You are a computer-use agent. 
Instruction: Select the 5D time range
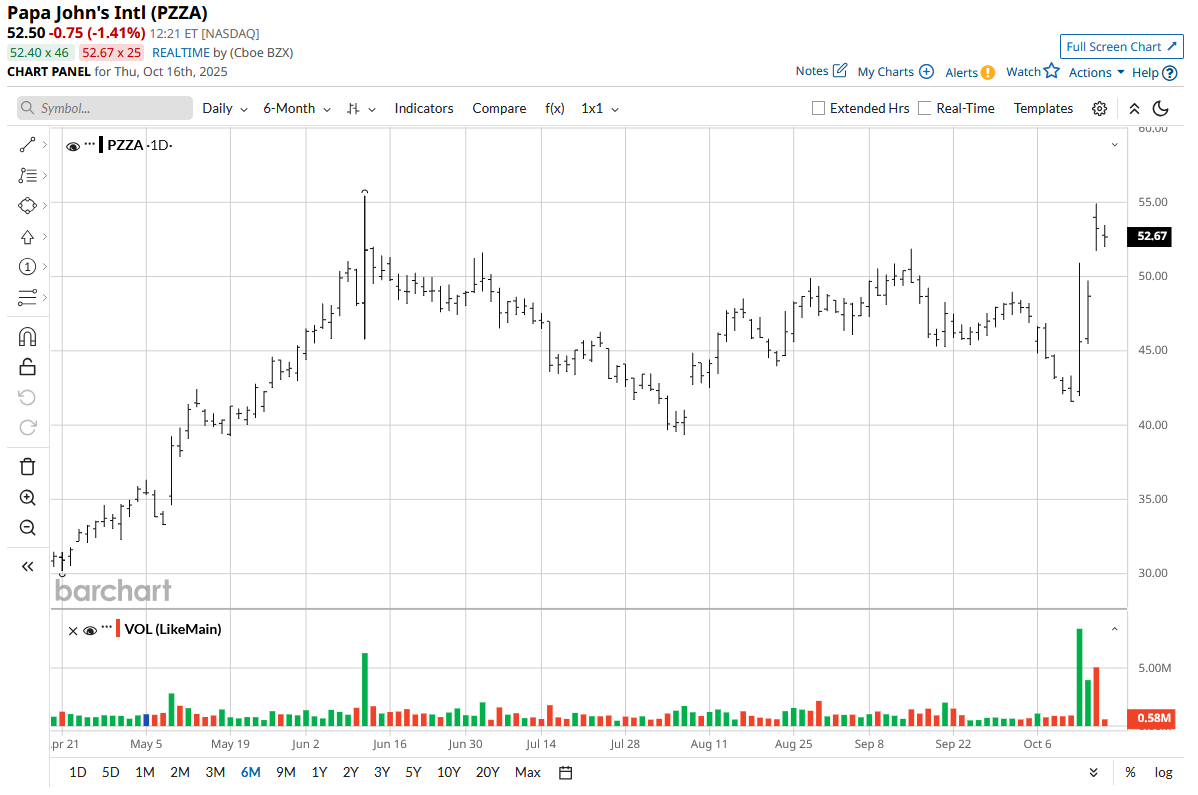click(x=111, y=773)
